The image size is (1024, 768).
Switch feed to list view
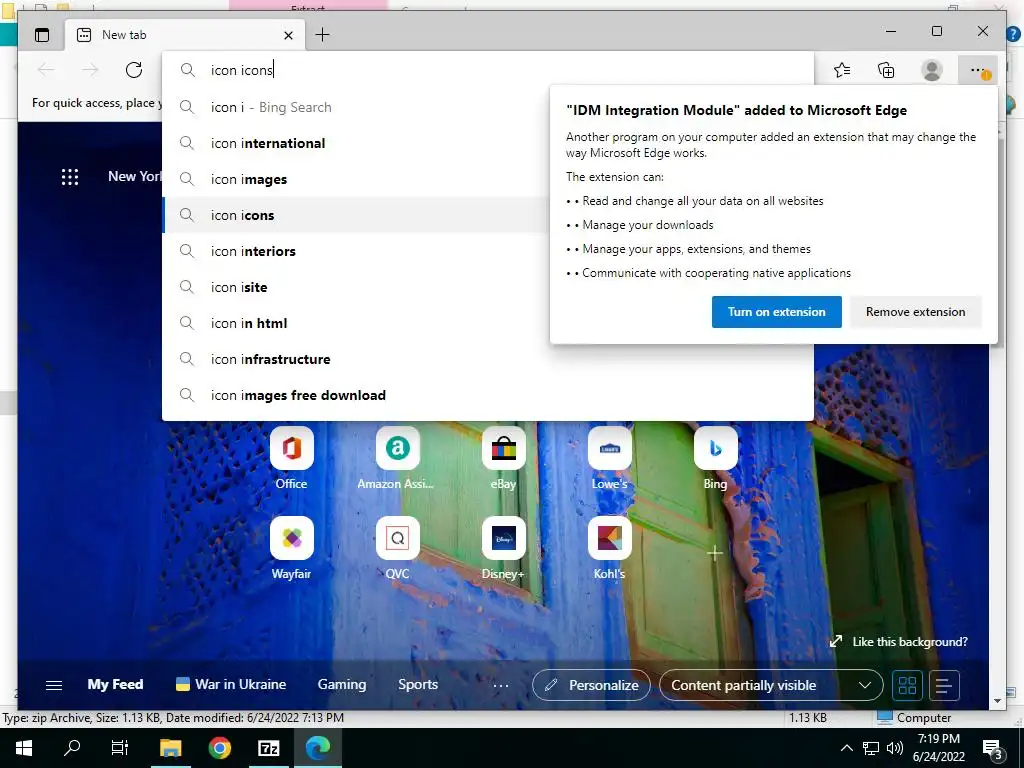(x=944, y=685)
